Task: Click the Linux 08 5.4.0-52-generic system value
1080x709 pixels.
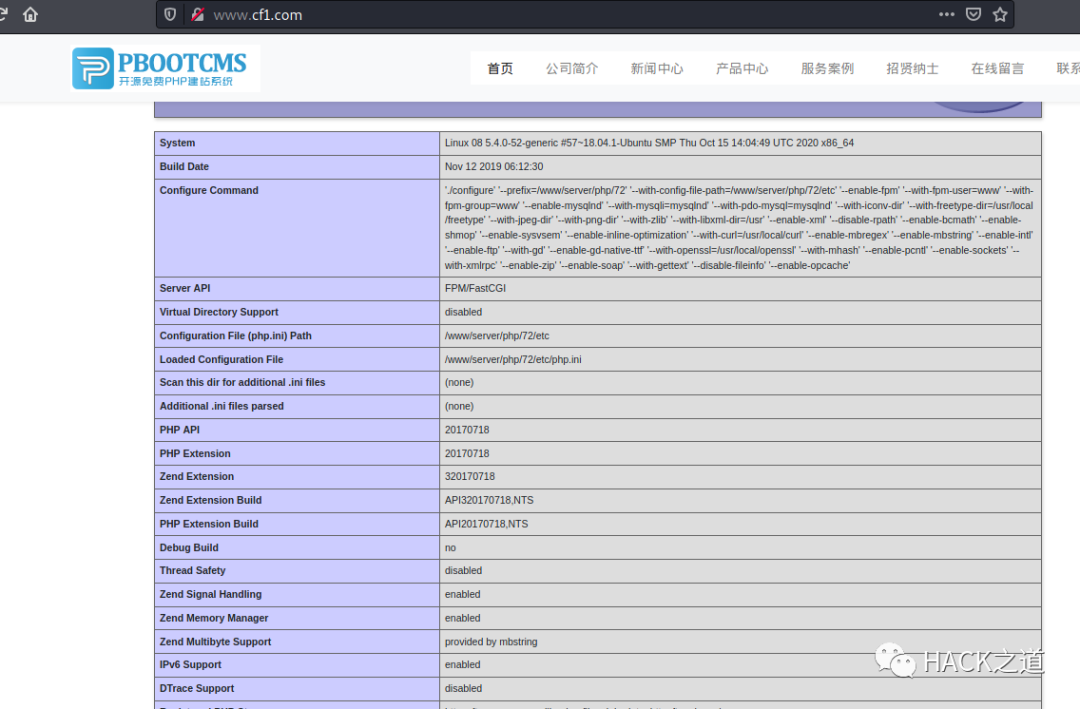Action: [x=649, y=143]
